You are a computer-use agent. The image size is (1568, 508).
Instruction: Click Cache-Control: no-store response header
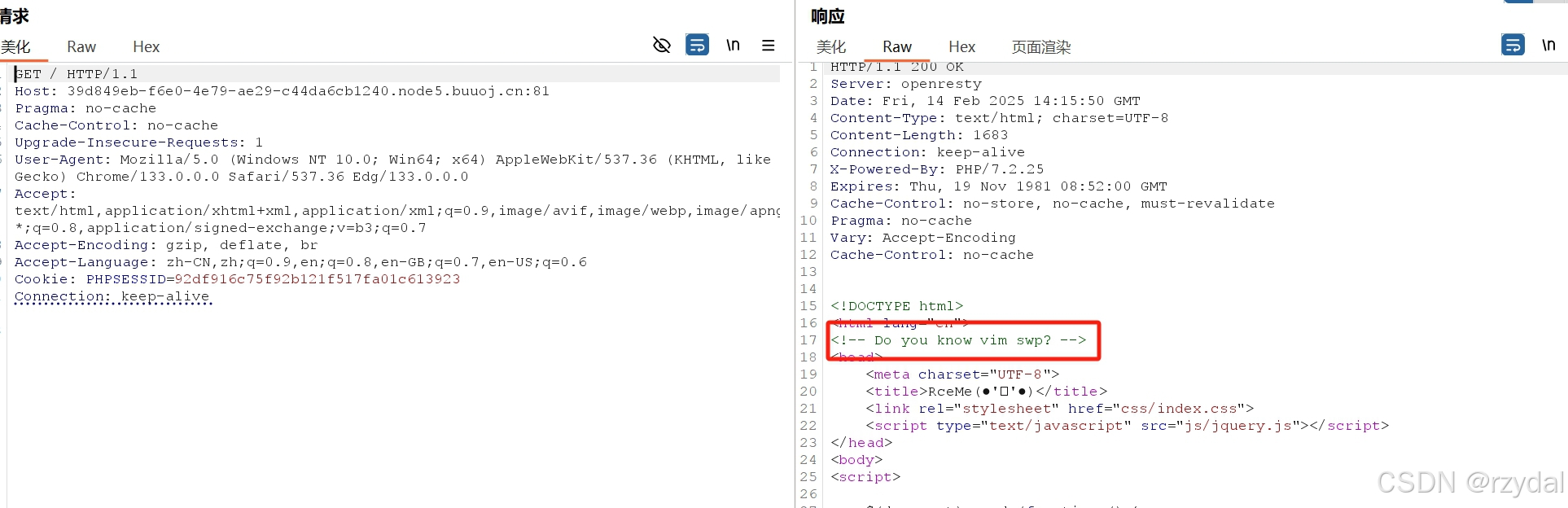(1053, 204)
